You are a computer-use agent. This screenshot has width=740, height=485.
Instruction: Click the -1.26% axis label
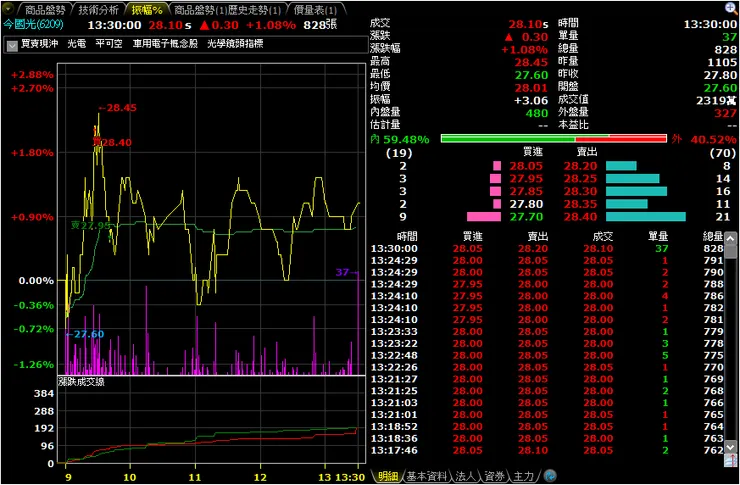coord(34,365)
